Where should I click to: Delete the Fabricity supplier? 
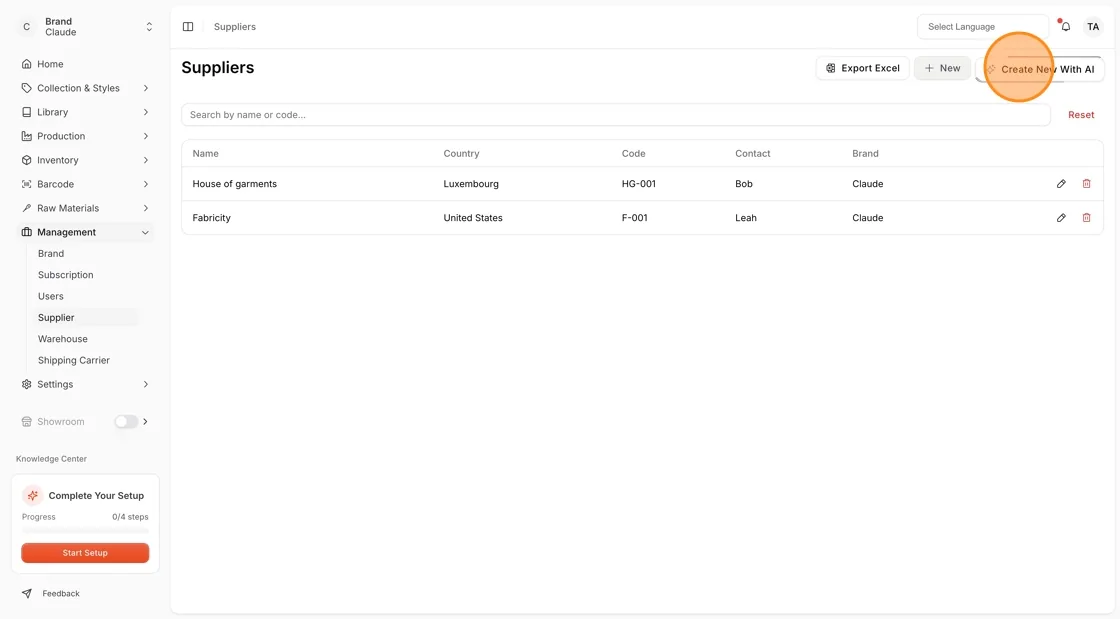(1086, 218)
